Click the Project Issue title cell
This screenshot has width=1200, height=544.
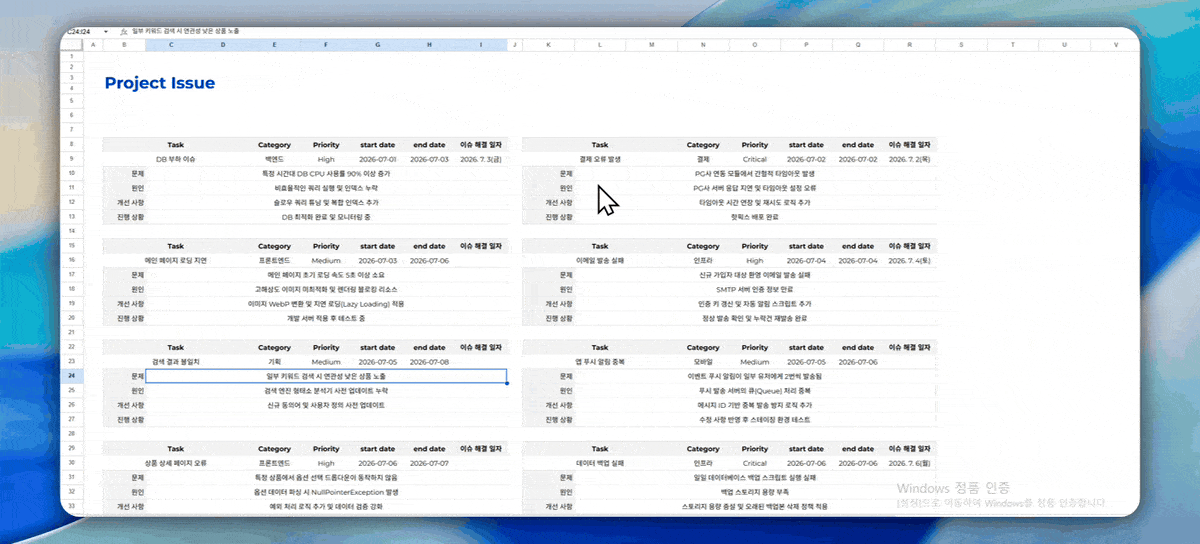tap(160, 83)
